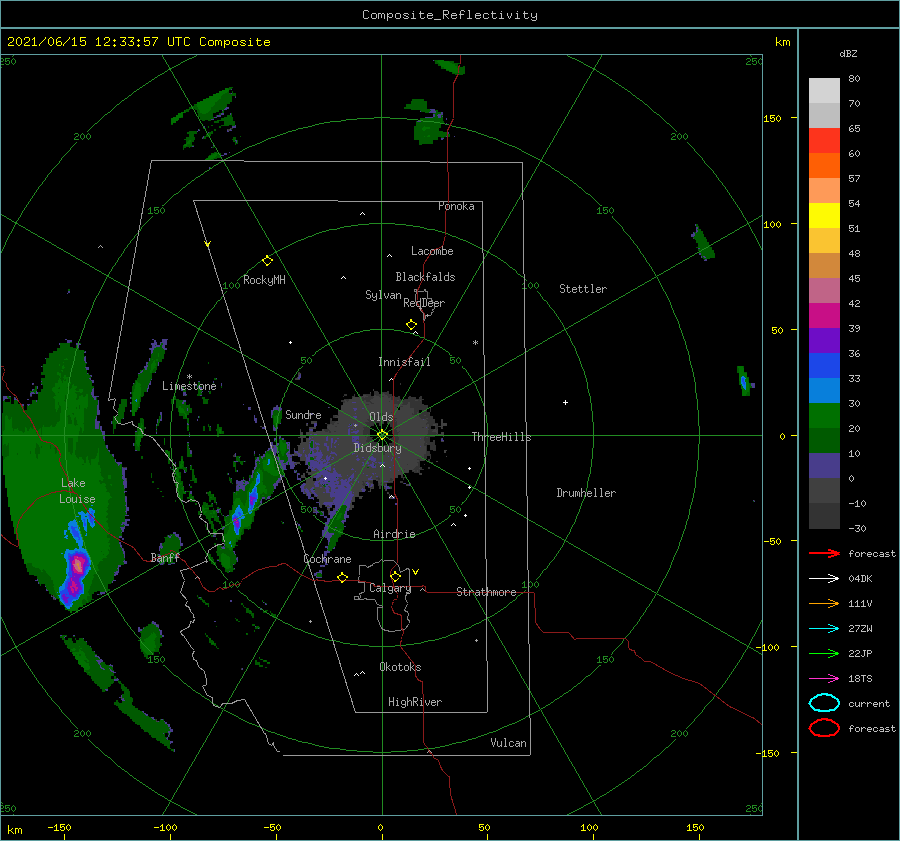
Task: Click the red forecast arrow in legend
Action: [824, 553]
